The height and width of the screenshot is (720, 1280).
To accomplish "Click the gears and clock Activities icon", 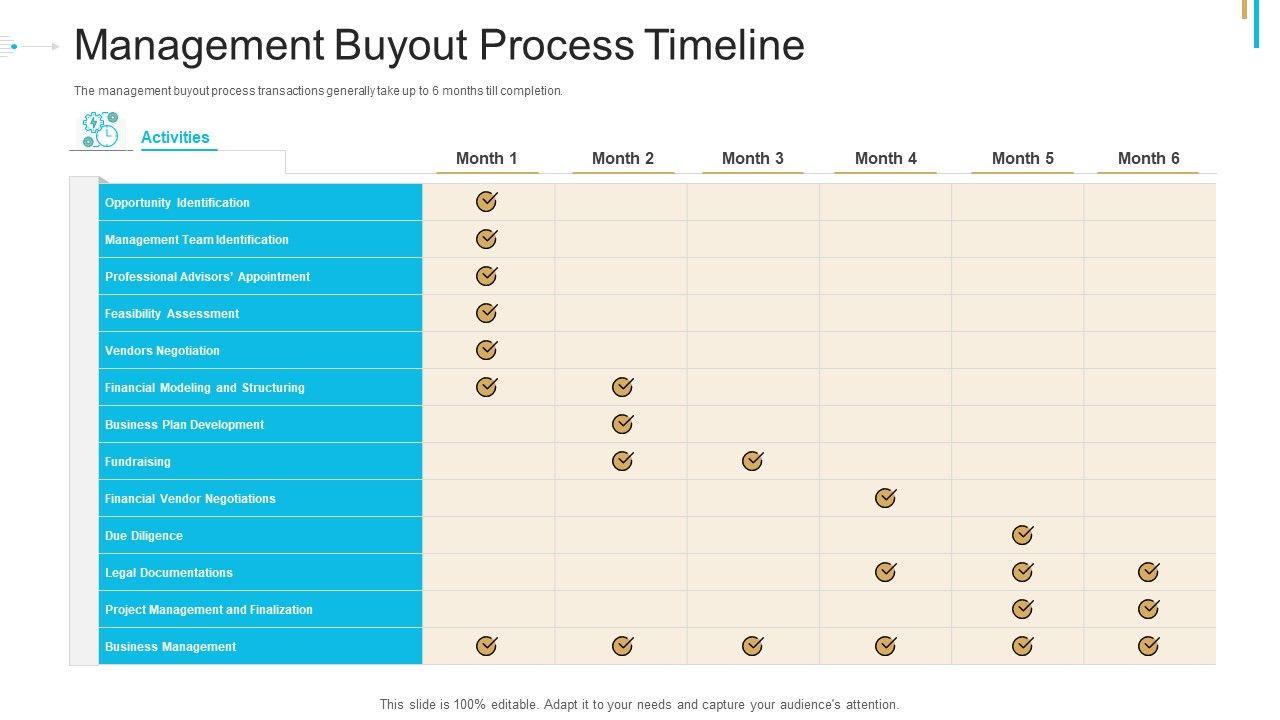I will coord(100,130).
